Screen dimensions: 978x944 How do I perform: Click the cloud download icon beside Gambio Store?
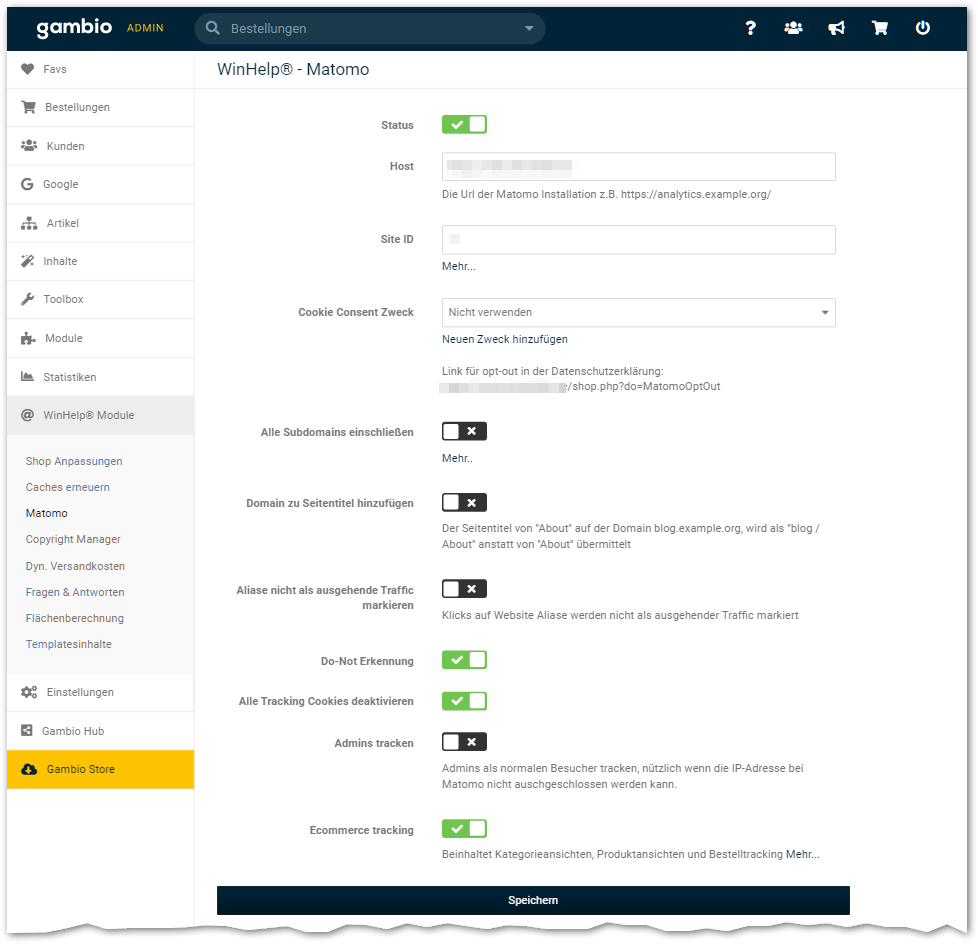pyautogui.click(x=29, y=769)
